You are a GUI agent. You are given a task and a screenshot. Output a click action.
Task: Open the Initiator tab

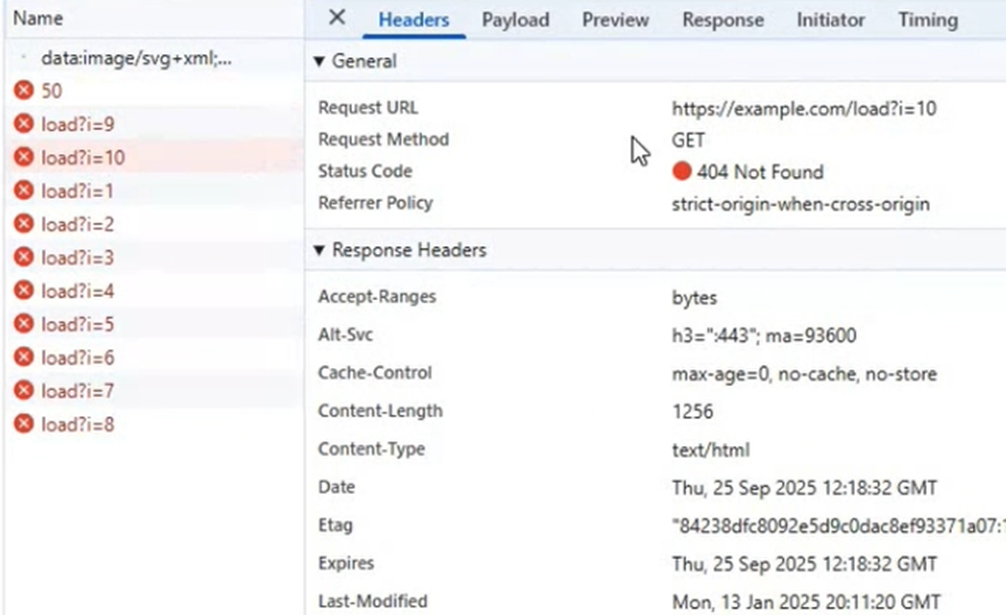tap(831, 20)
